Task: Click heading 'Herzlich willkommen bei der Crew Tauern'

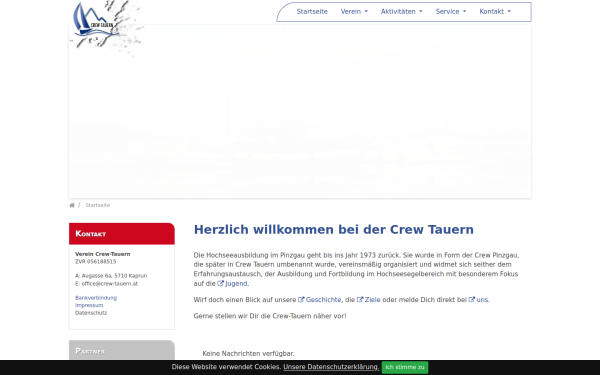Action: [x=334, y=230]
